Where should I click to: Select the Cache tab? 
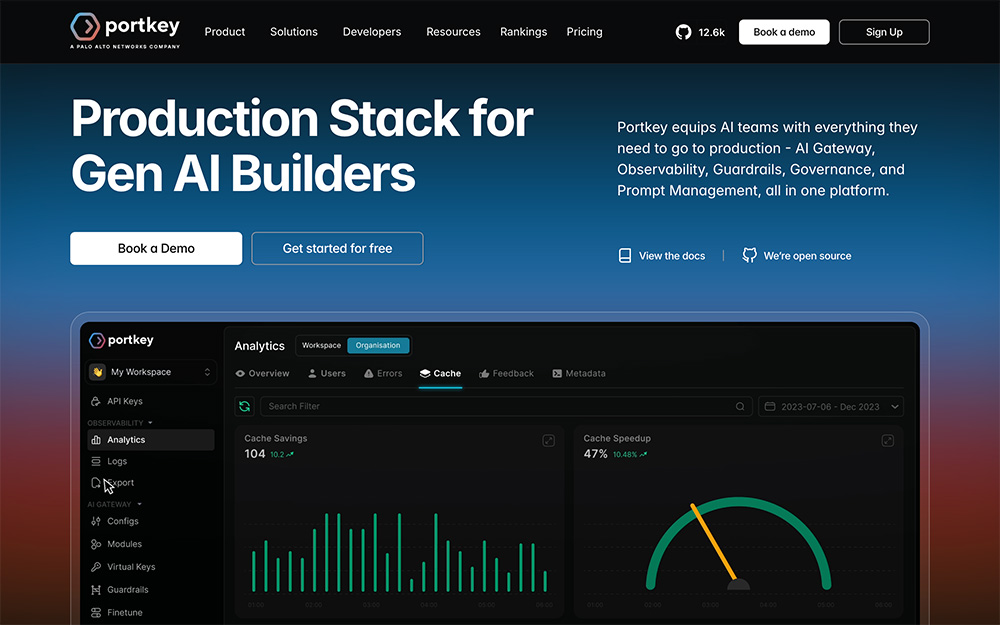click(x=440, y=374)
